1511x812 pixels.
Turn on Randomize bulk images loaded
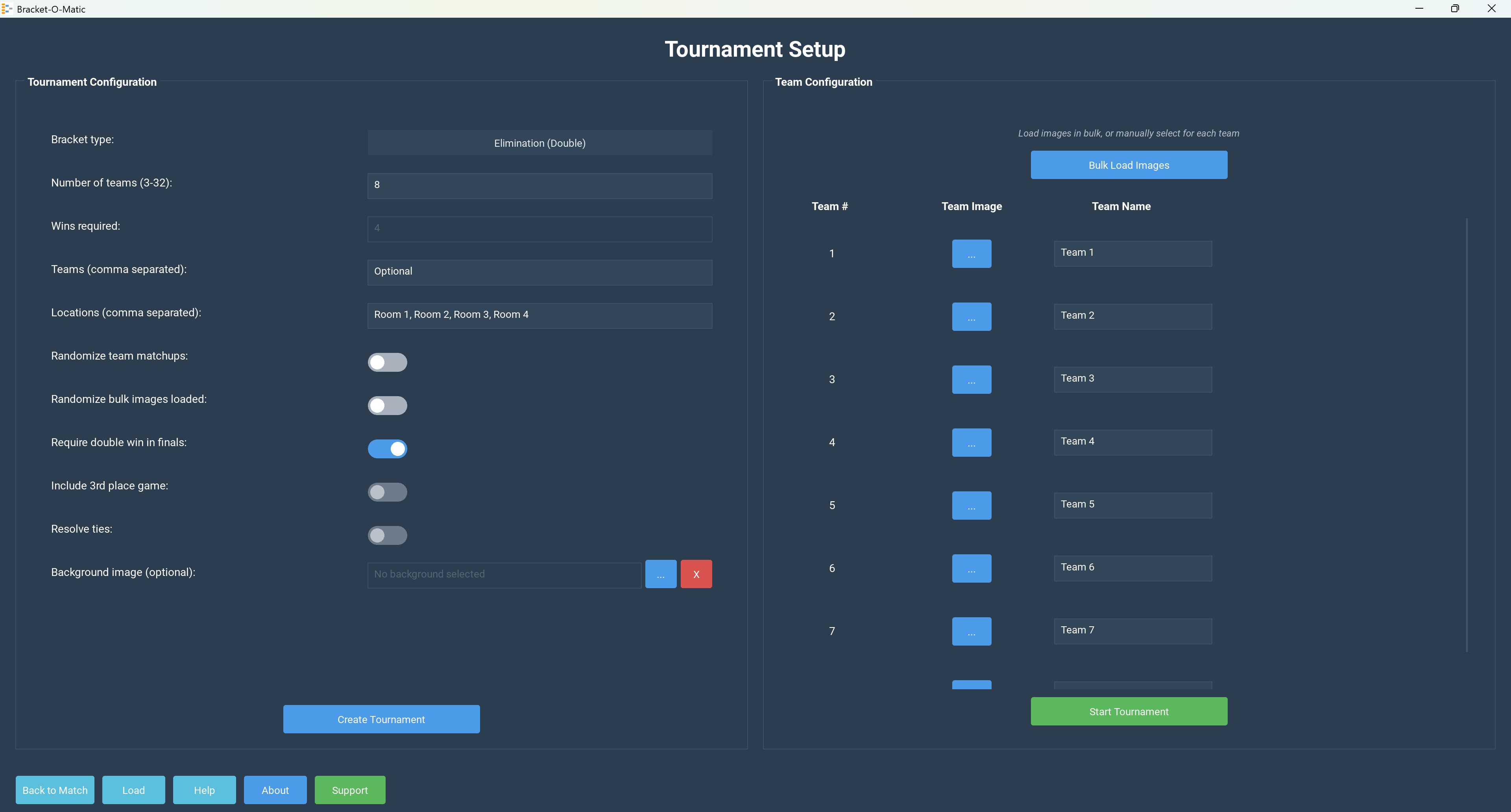point(387,406)
